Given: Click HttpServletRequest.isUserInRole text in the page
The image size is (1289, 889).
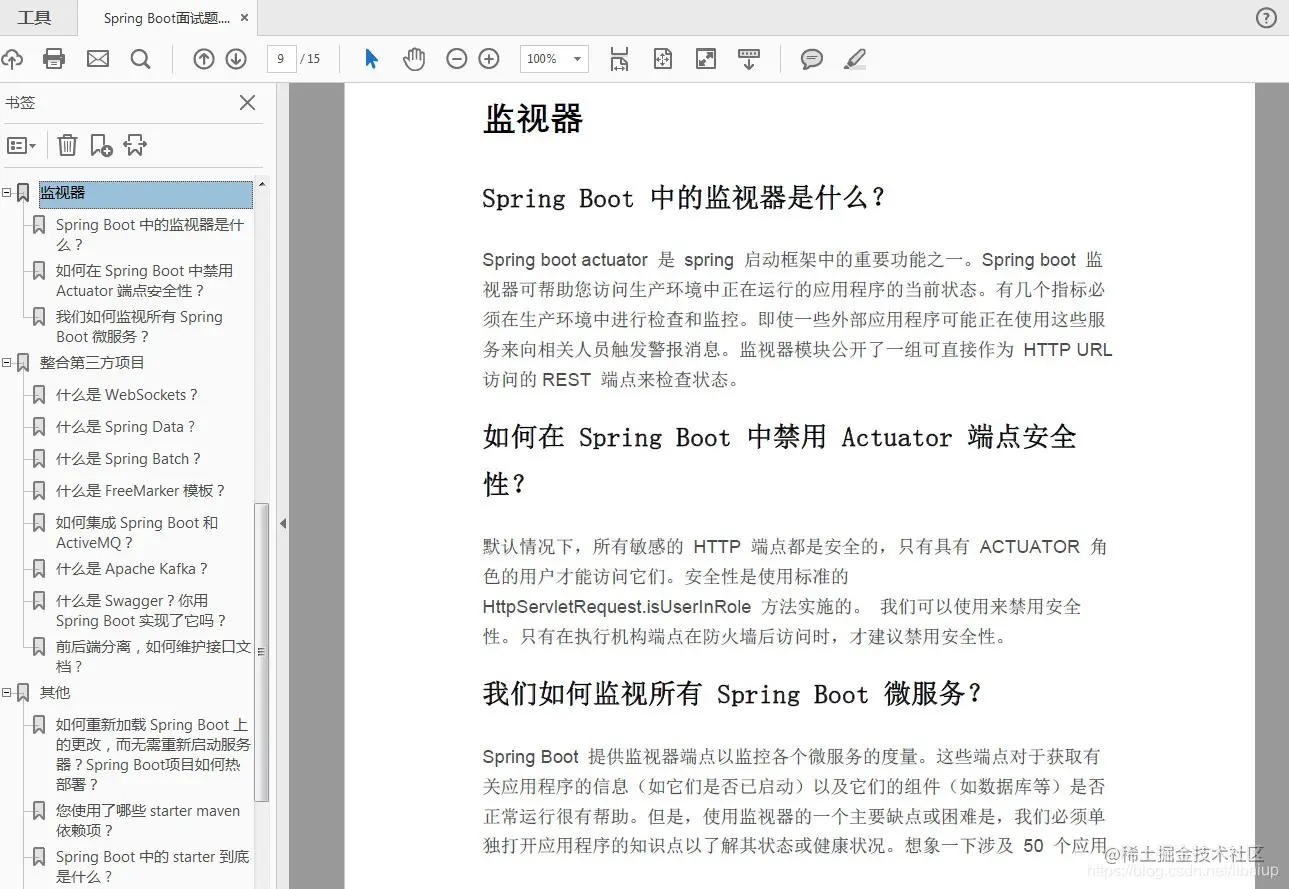Looking at the screenshot, I should pos(617,607).
